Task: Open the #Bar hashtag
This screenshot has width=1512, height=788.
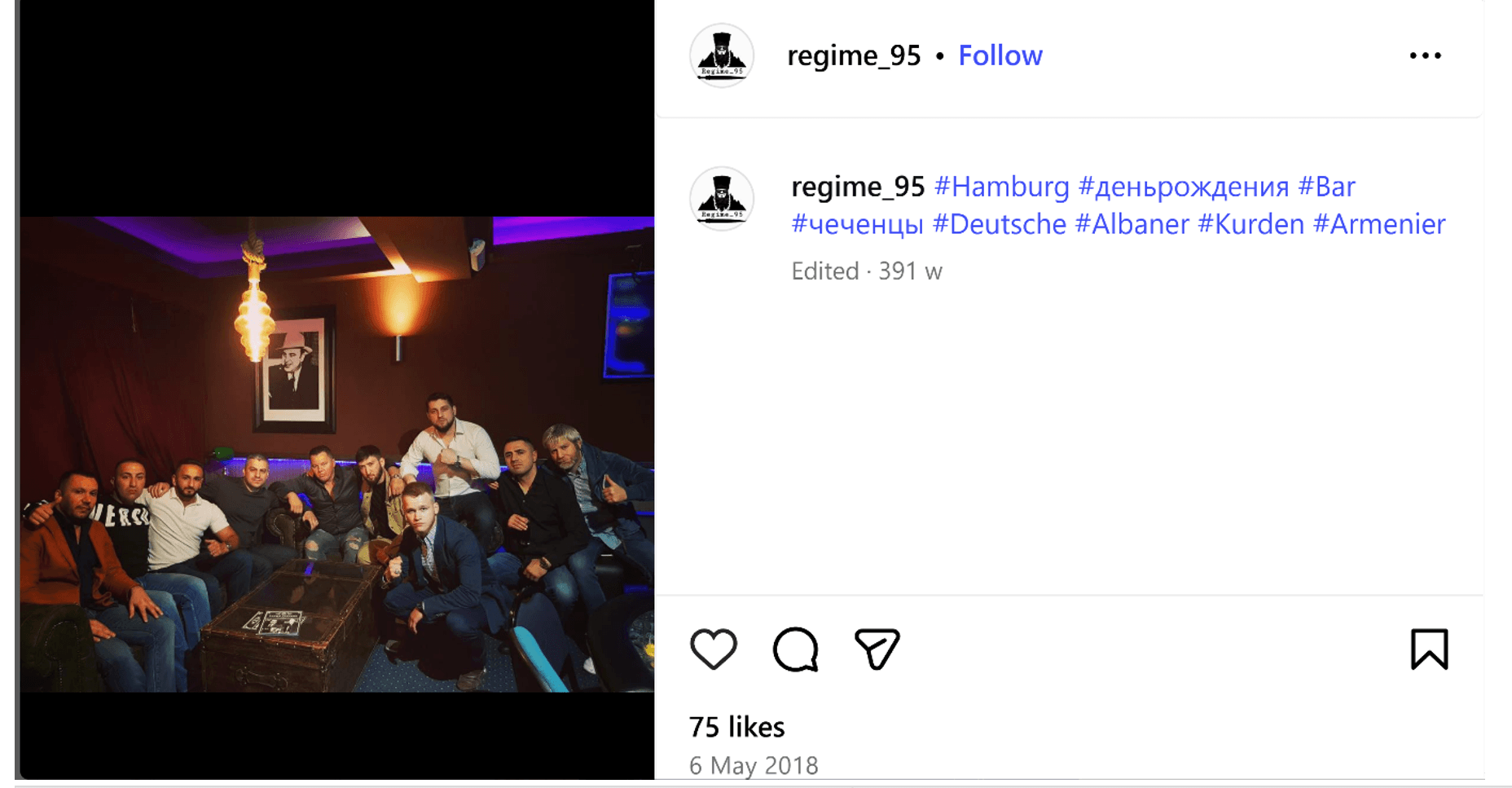Action: click(1326, 187)
